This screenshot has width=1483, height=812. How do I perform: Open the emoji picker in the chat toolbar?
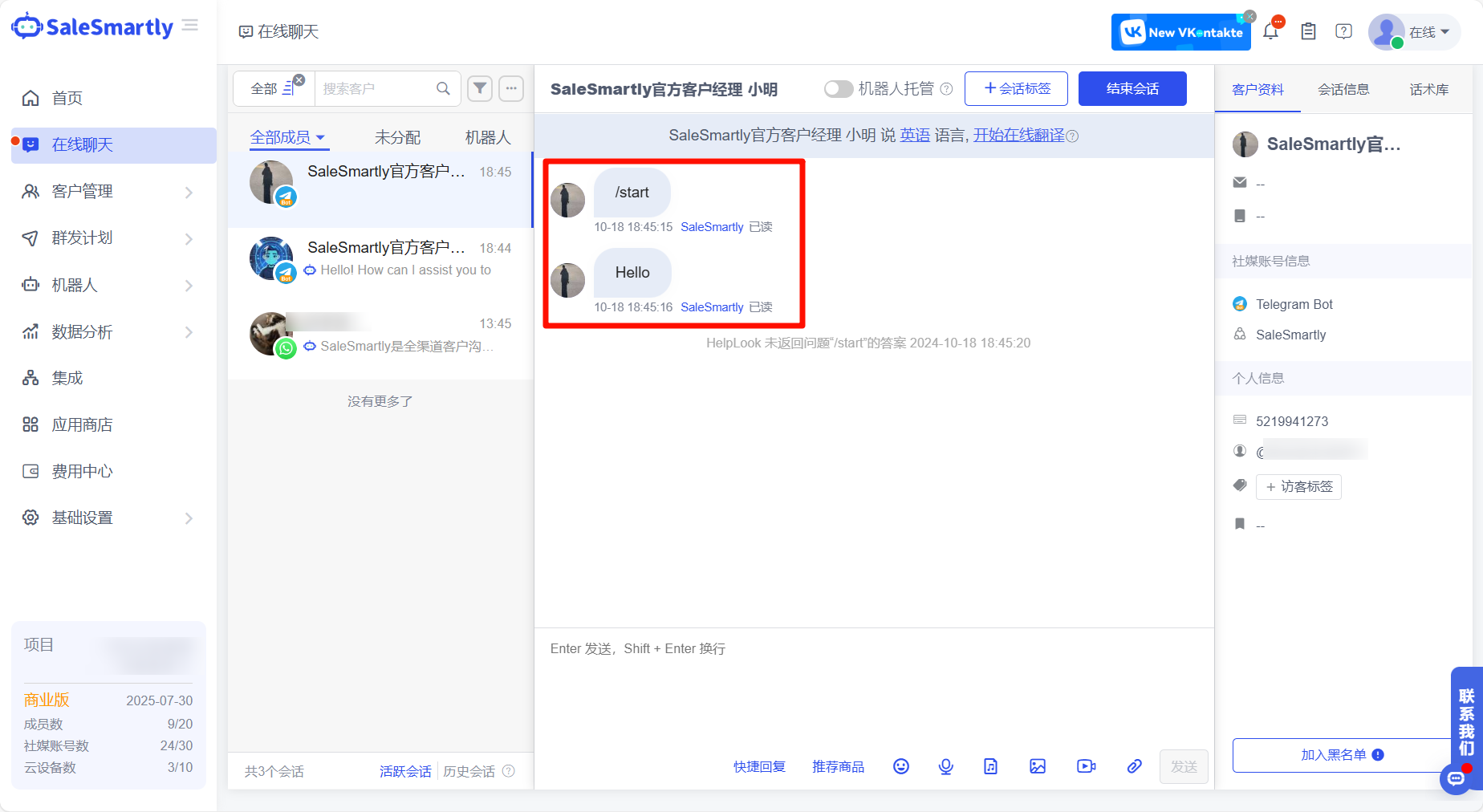(900, 766)
